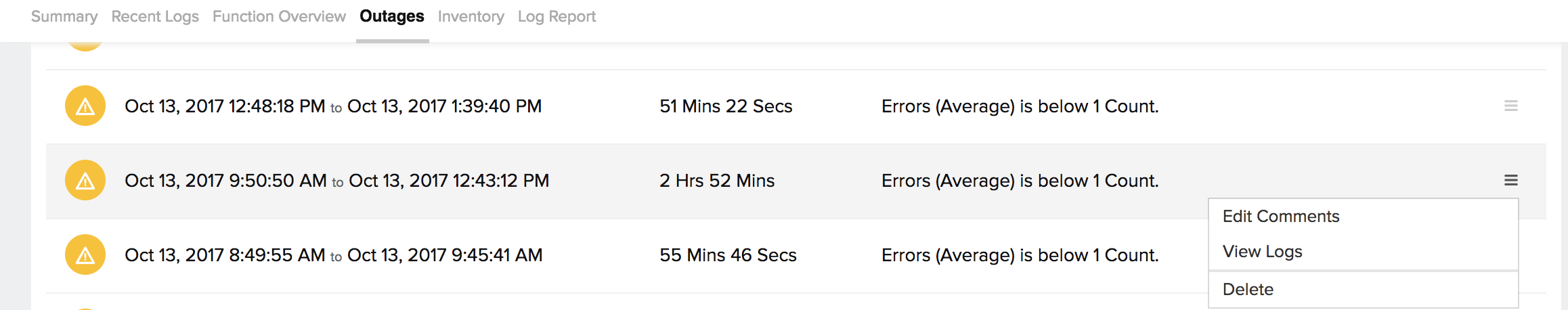Select View Logs in the outage menu
The image size is (1568, 310).
tap(1262, 252)
